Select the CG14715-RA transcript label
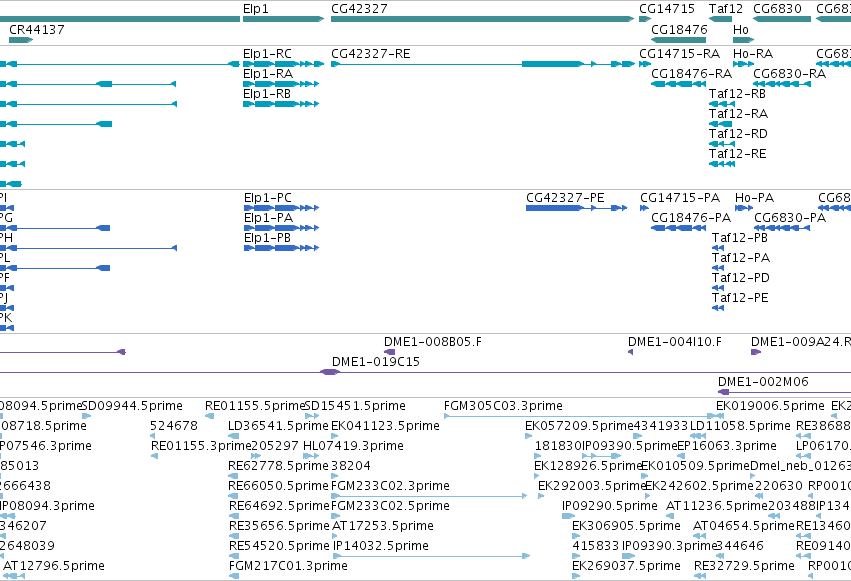This screenshot has height=581, width=851. (x=679, y=54)
